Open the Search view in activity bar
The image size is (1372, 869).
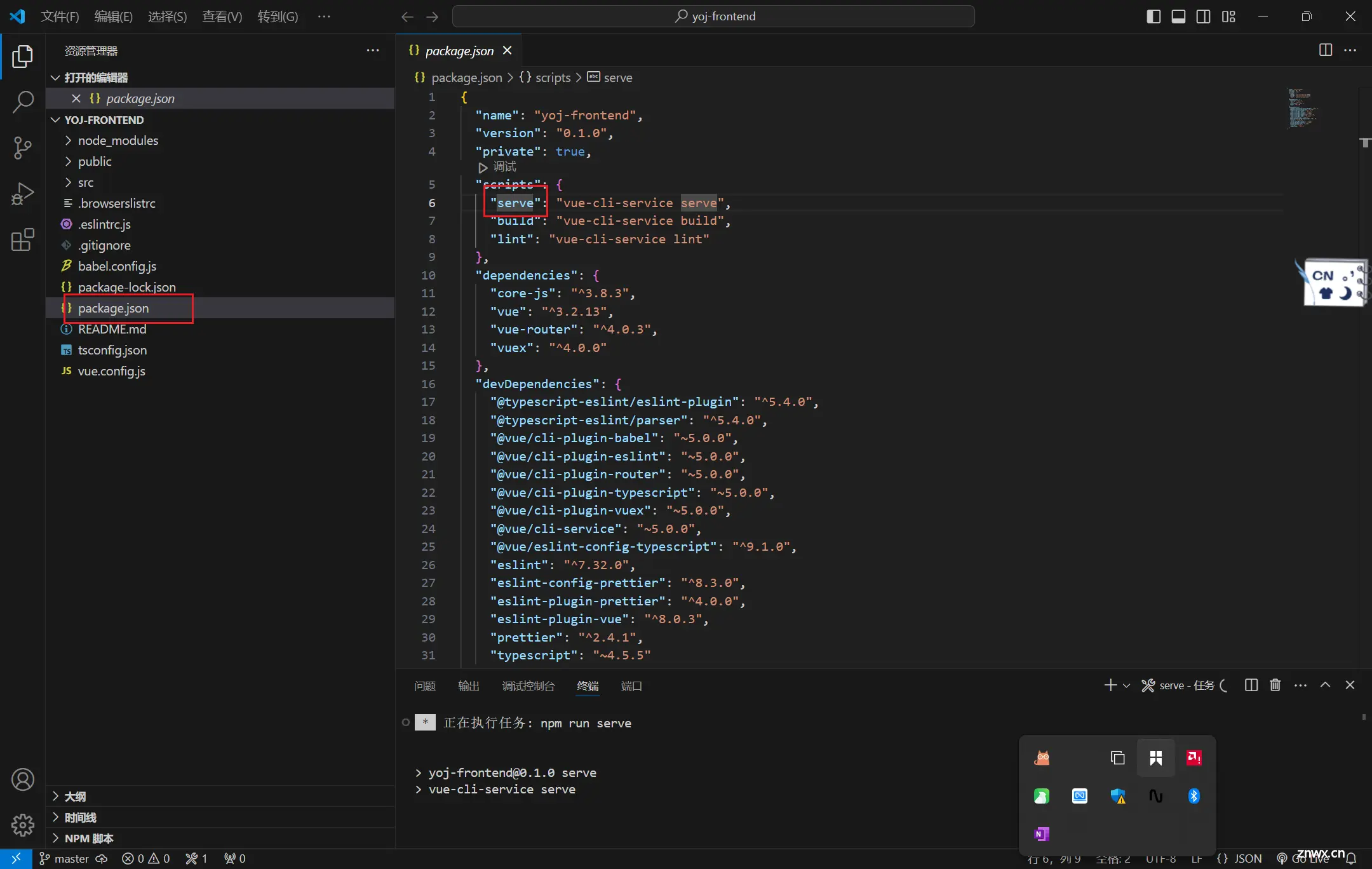tap(23, 102)
